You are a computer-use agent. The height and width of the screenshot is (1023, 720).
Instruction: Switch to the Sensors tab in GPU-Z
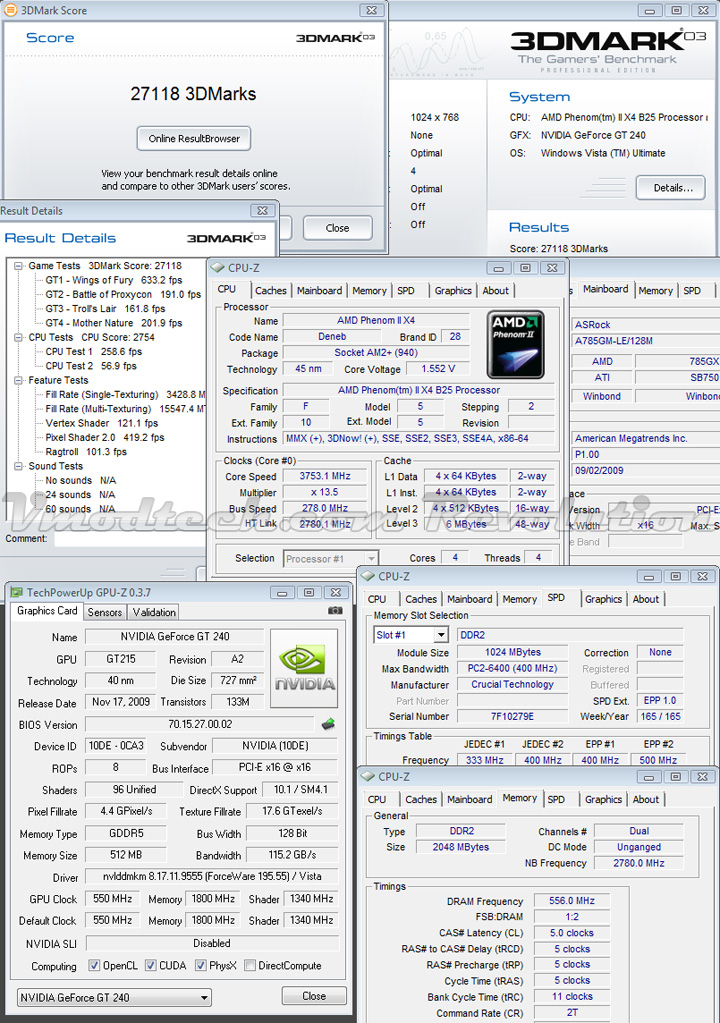coord(105,612)
